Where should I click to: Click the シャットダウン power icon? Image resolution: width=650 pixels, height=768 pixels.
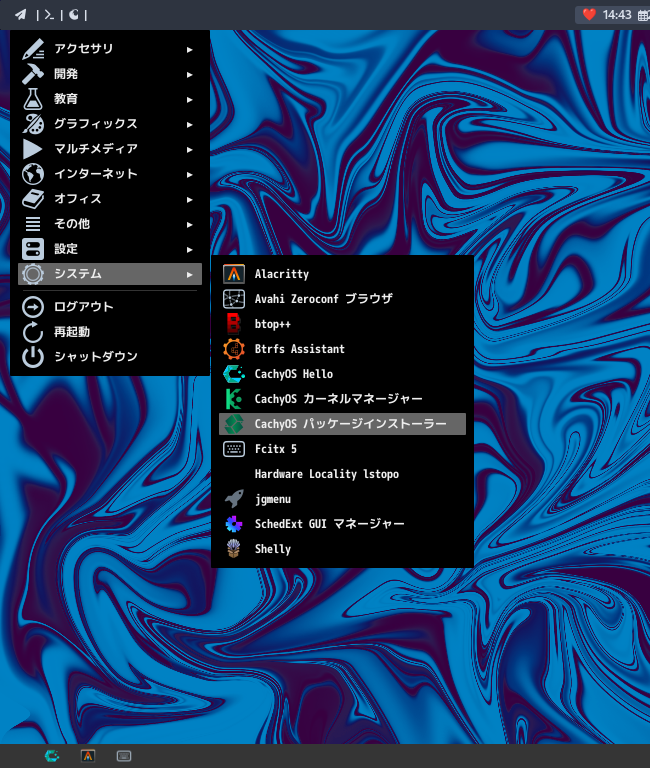(x=33, y=357)
